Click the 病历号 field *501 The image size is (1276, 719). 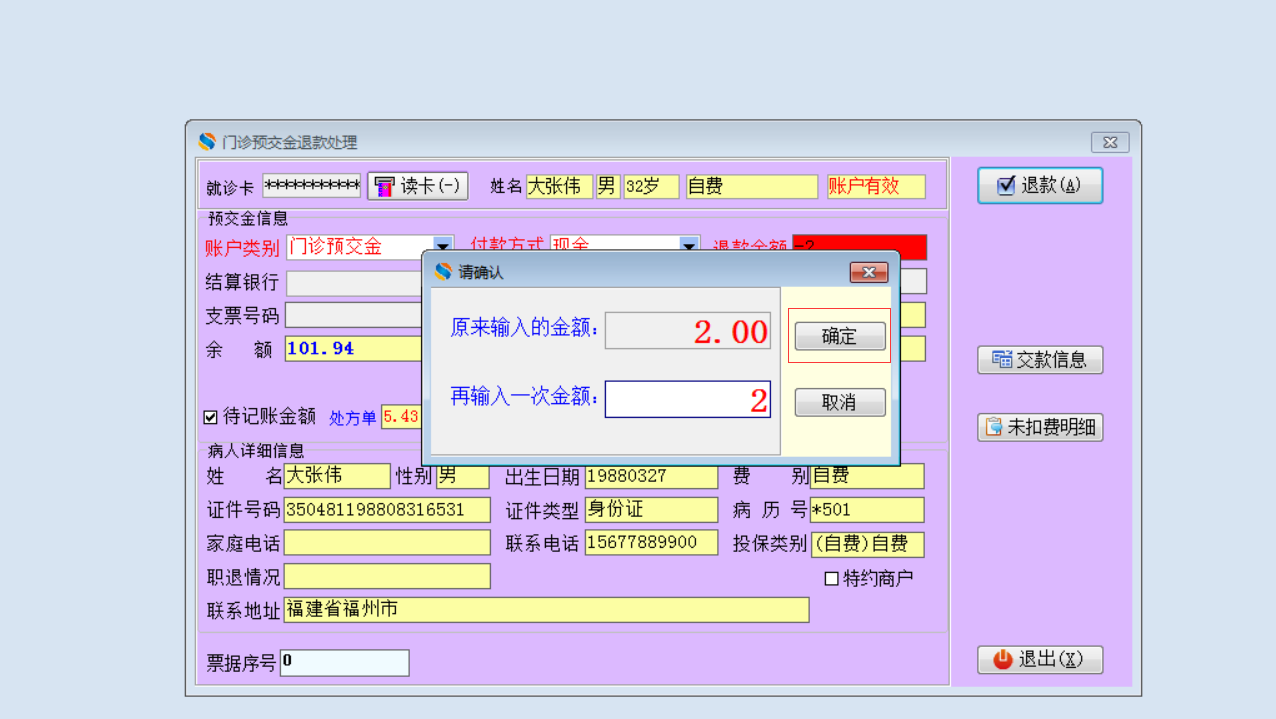tap(867, 510)
